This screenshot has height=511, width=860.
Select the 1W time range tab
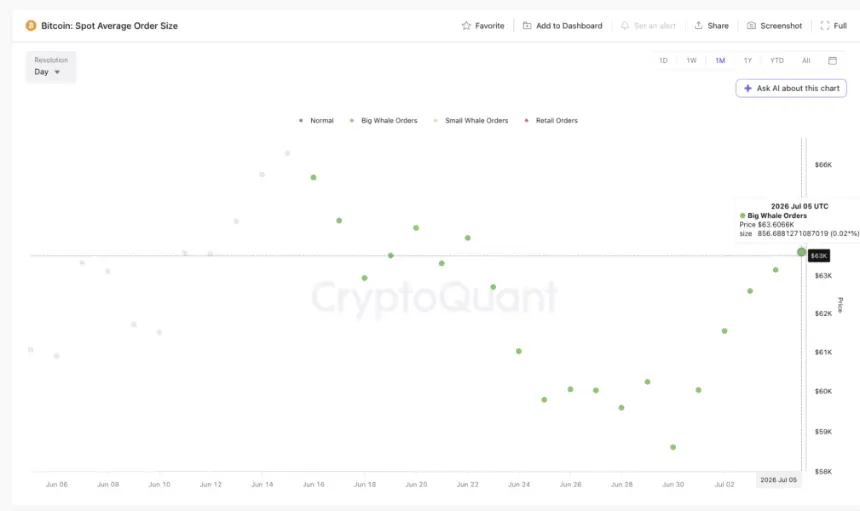tap(691, 61)
